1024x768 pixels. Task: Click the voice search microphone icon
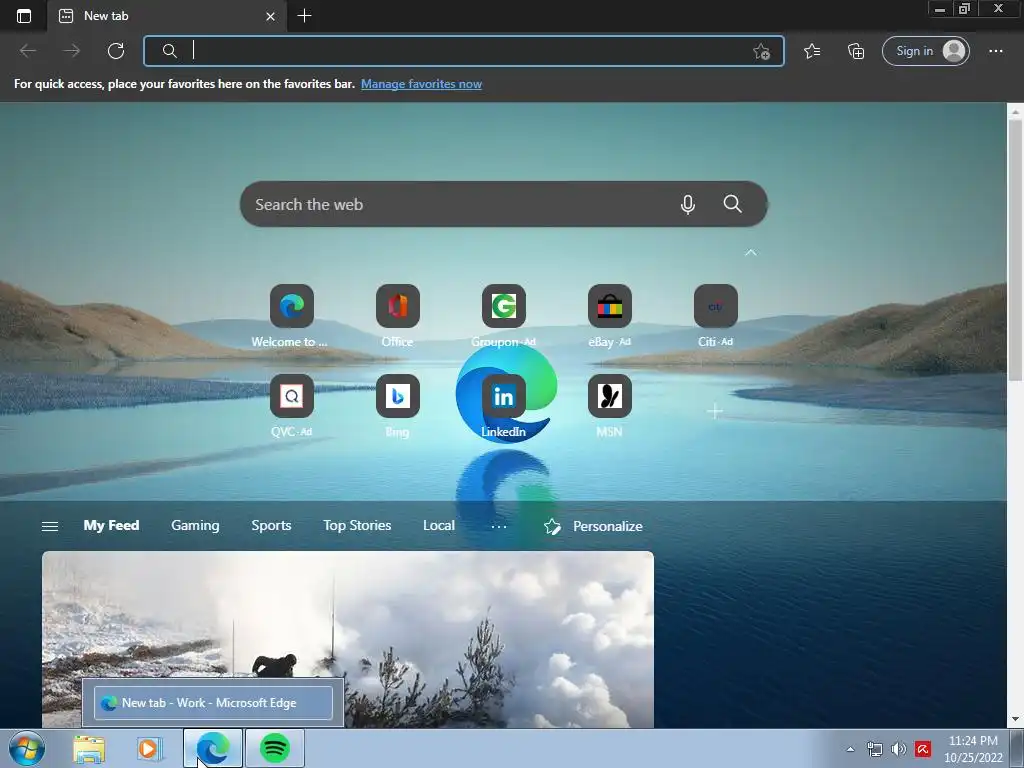pos(687,204)
